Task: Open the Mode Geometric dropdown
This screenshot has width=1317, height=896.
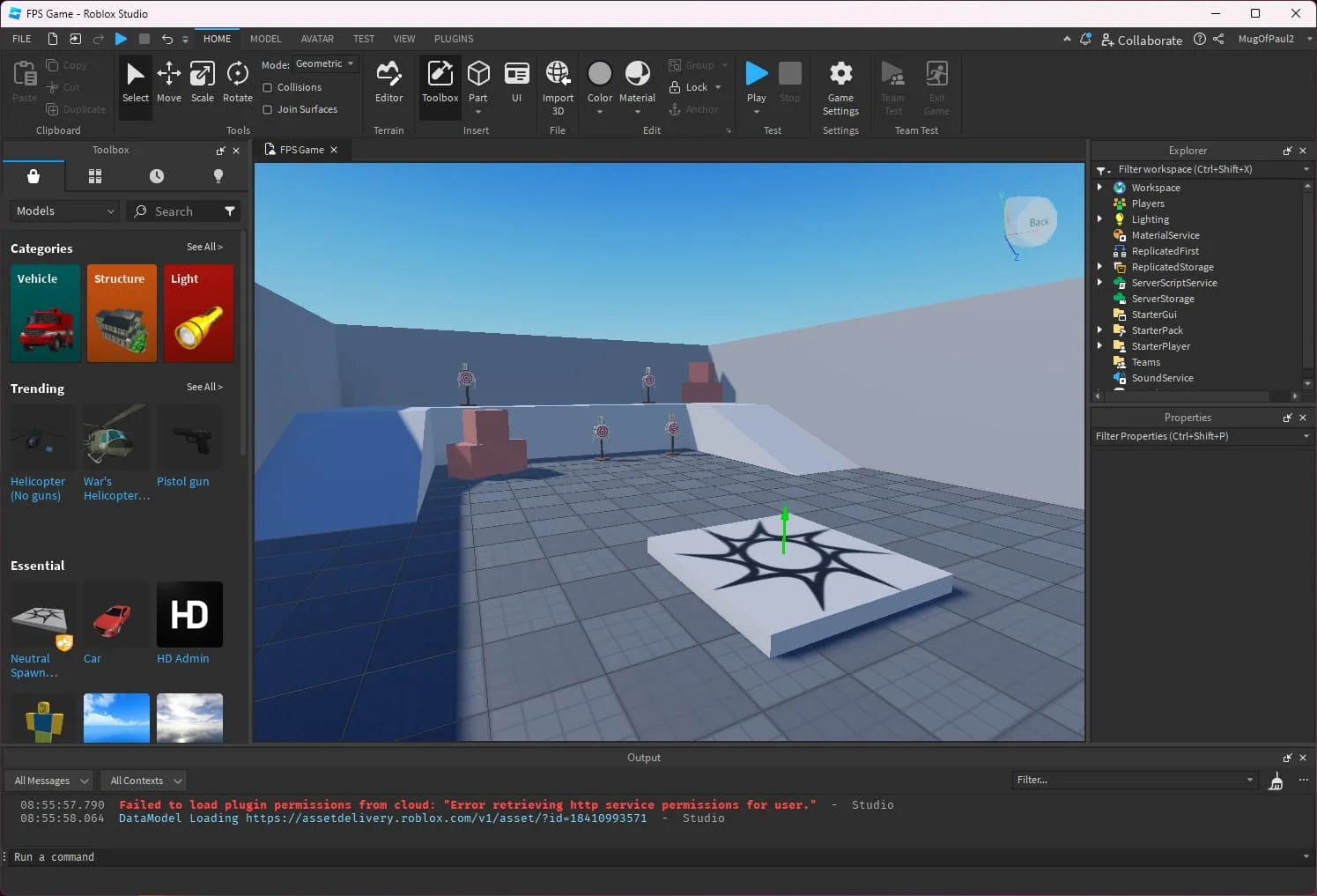Action: click(x=324, y=63)
